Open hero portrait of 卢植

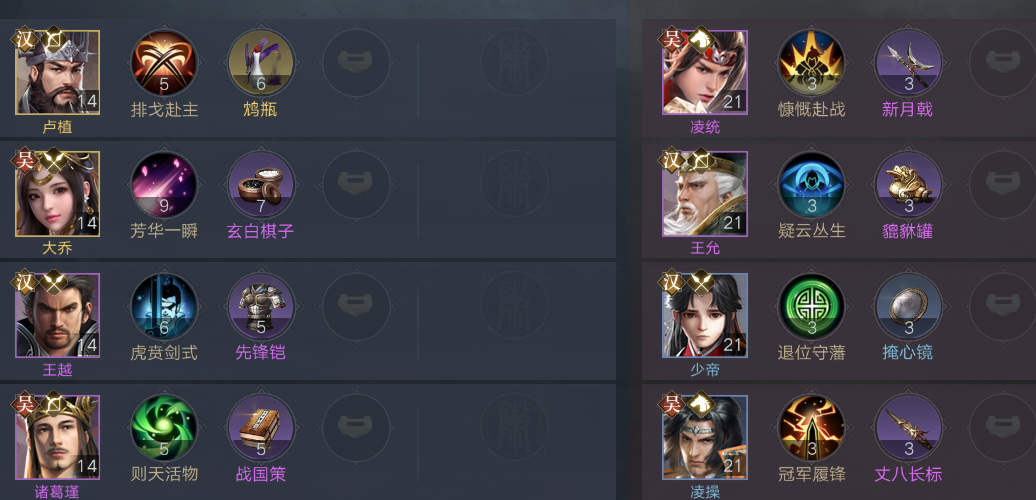tap(57, 72)
